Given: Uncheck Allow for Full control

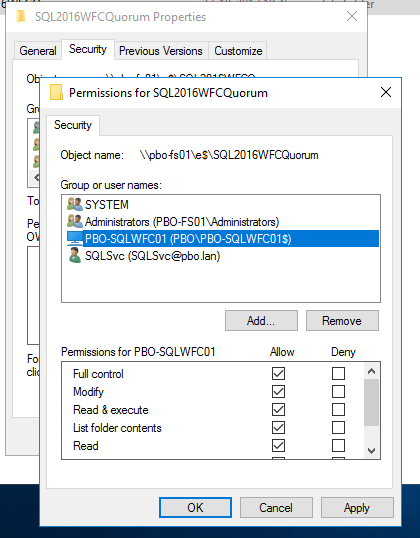Looking at the screenshot, I should tap(278, 373).
